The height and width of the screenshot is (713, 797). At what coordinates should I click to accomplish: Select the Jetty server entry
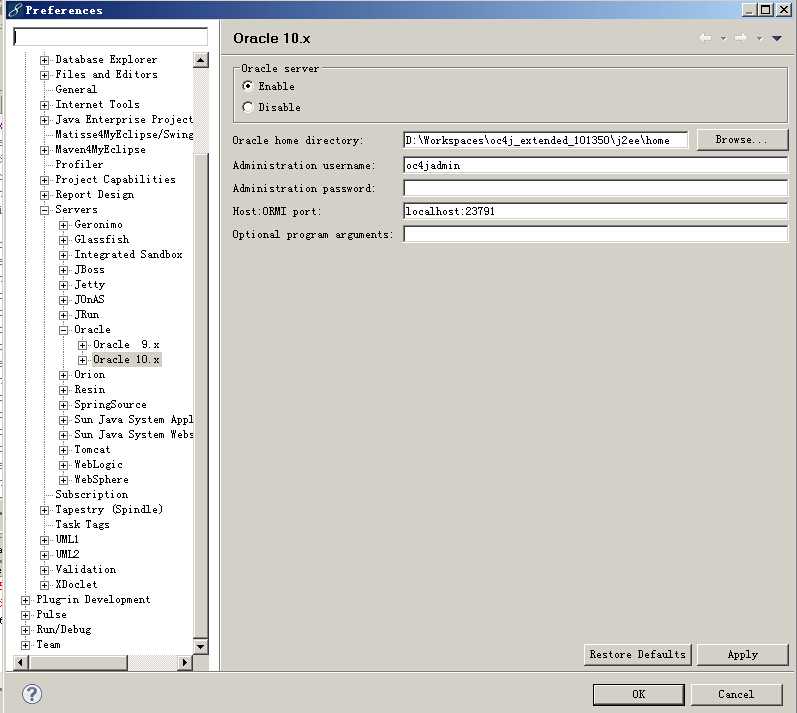click(x=89, y=285)
